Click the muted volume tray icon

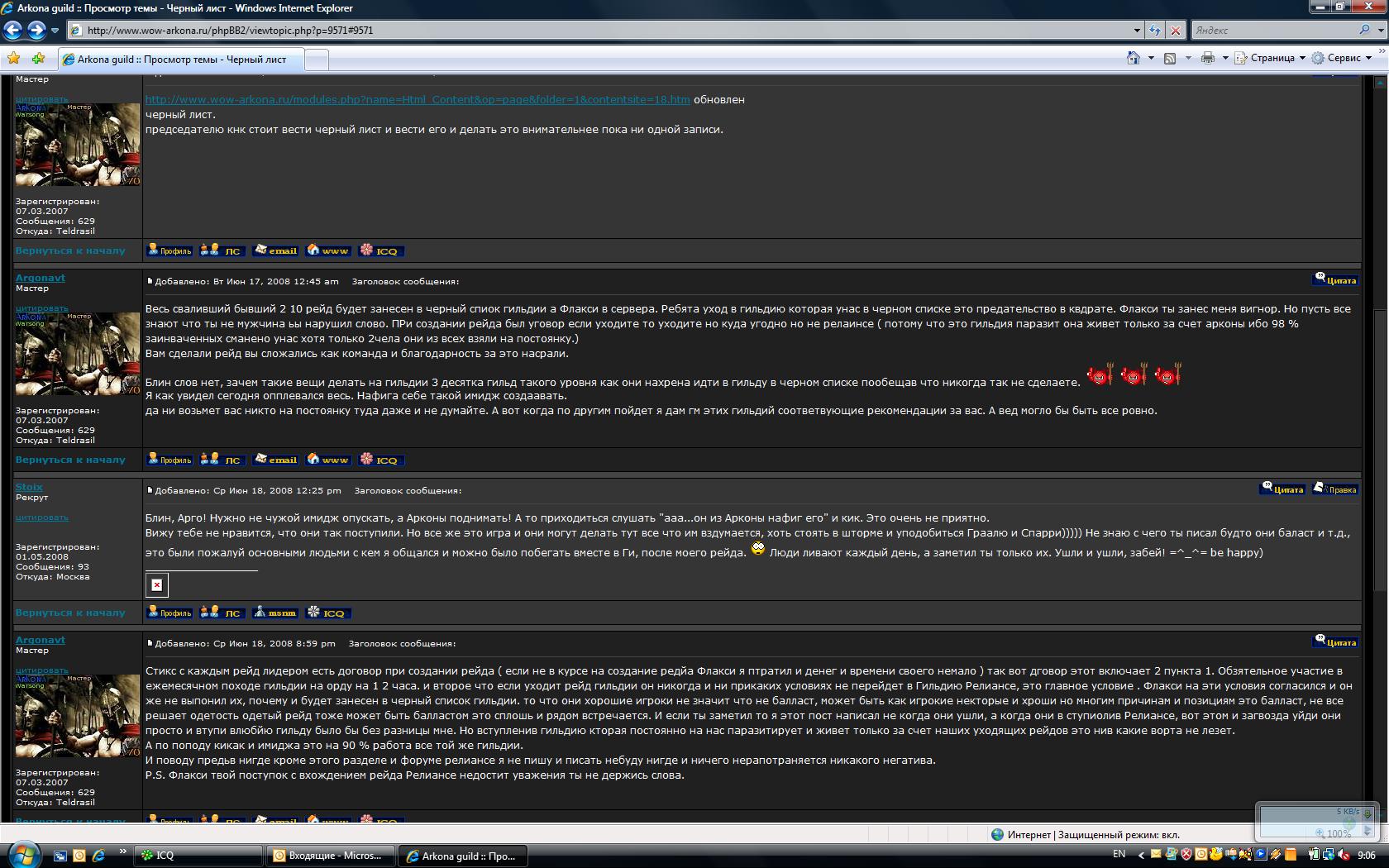point(1344,855)
